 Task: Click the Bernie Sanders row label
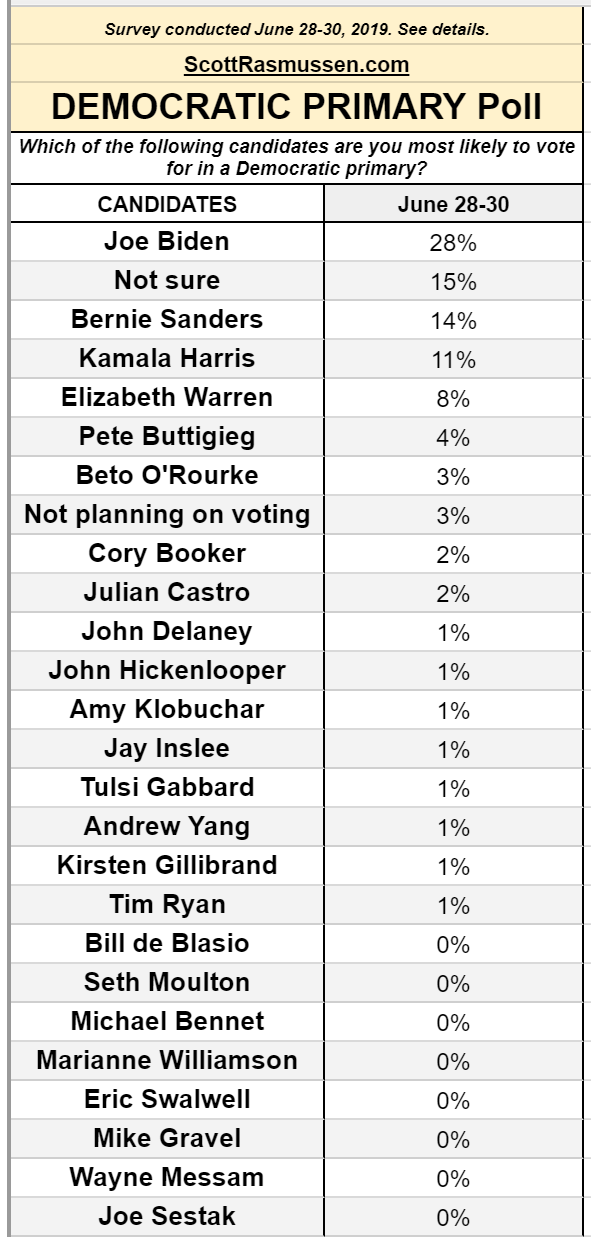[x=167, y=319]
